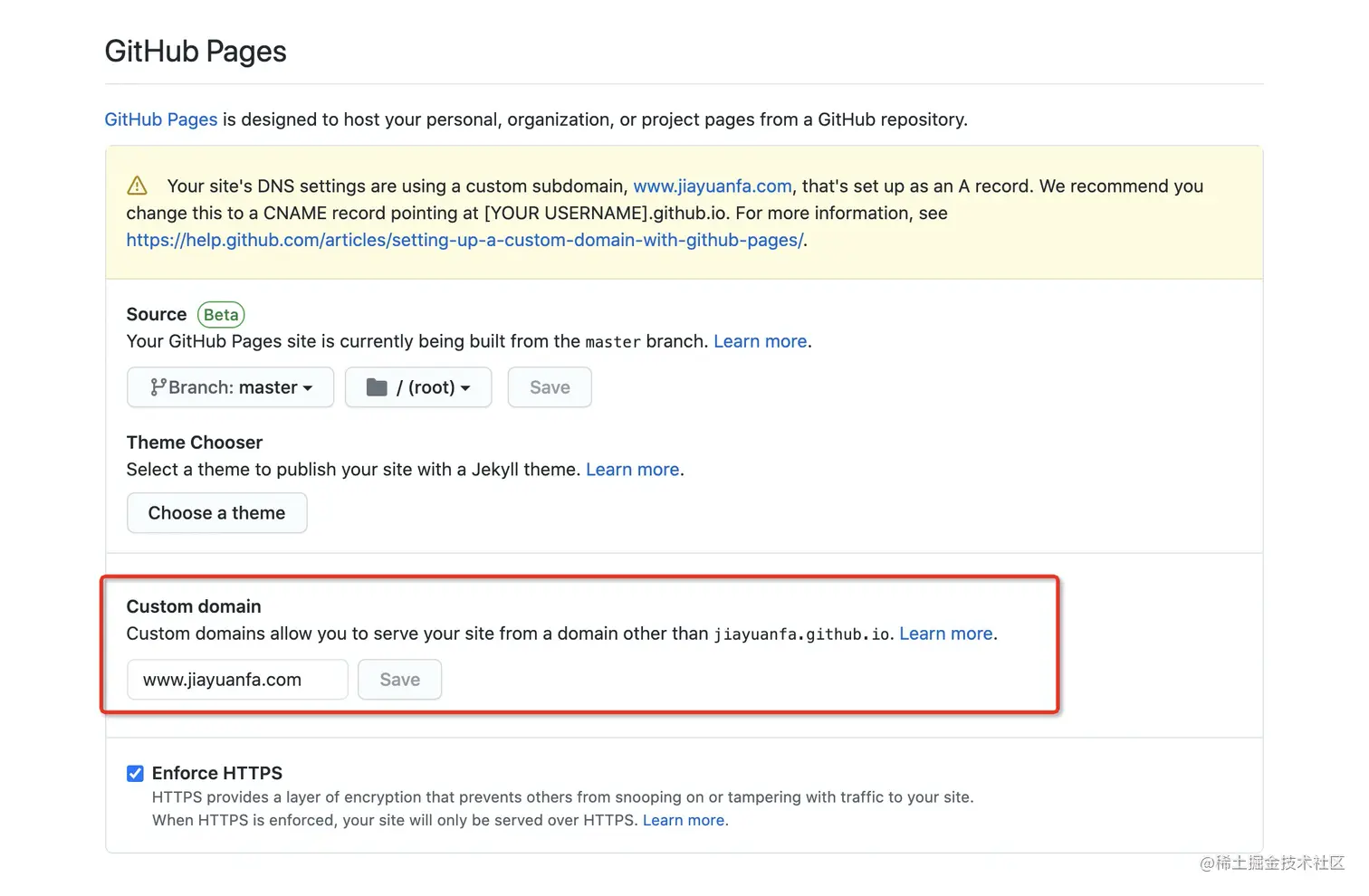The height and width of the screenshot is (896, 1369).
Task: Click the folder icon beside / (root)
Action: pos(377,387)
